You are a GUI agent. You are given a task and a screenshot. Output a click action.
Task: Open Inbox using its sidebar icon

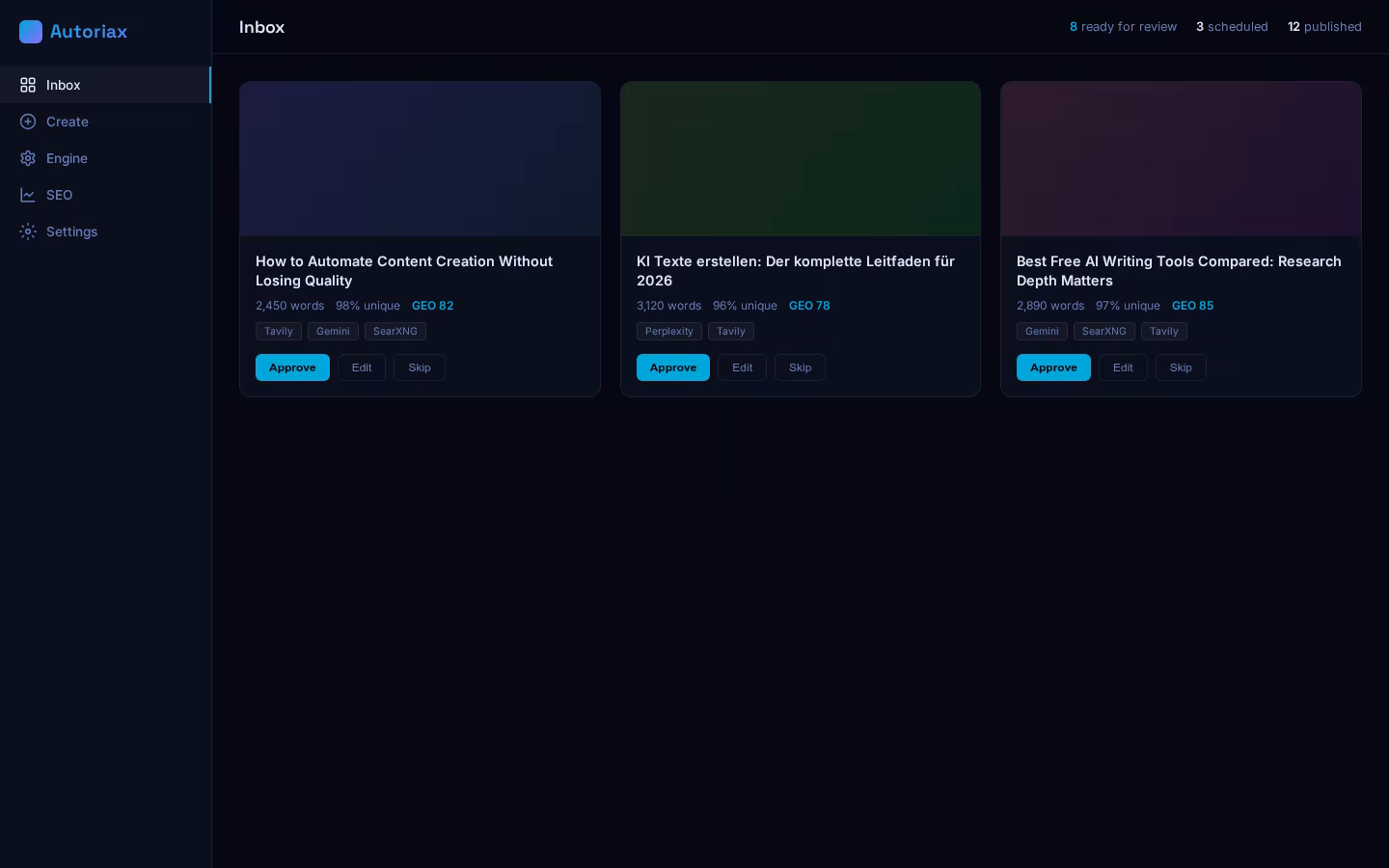(x=28, y=85)
